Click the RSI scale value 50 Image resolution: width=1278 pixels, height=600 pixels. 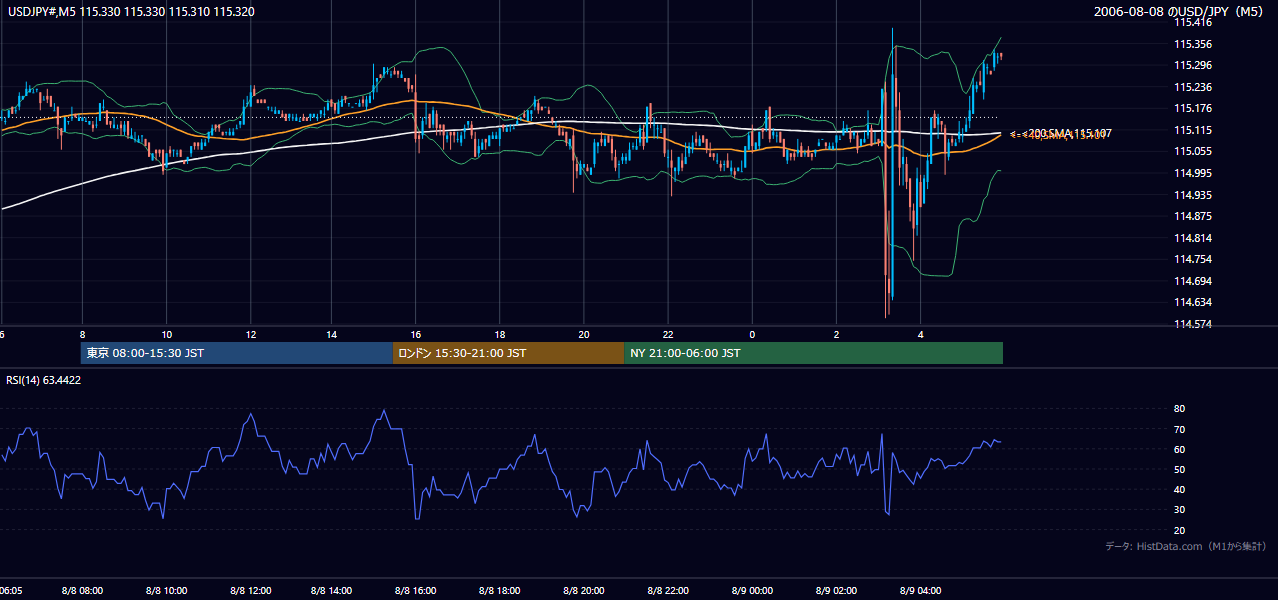click(x=1180, y=469)
